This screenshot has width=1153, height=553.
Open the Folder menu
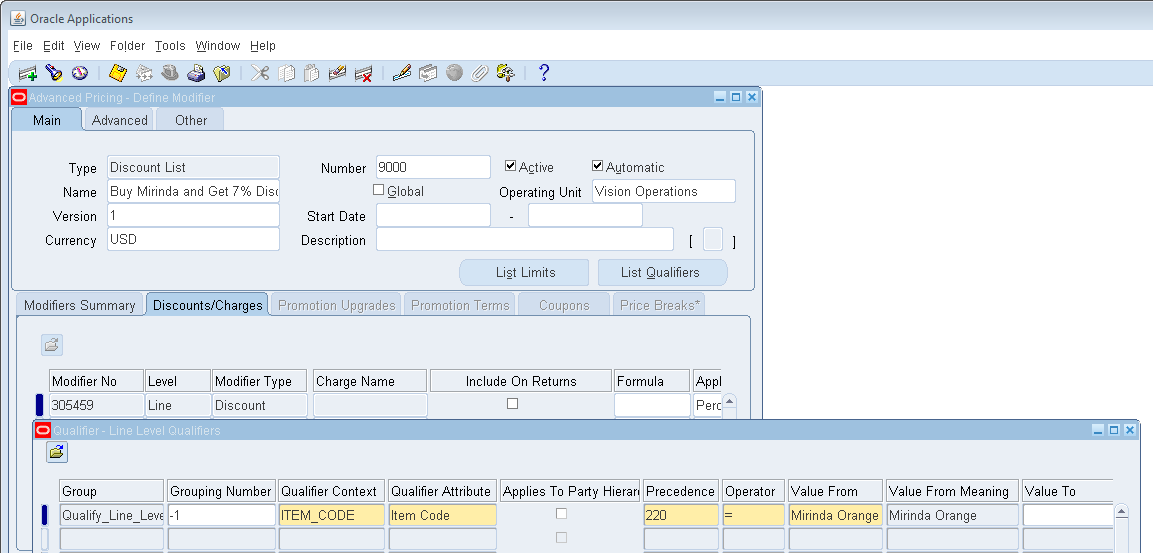[x=127, y=46]
